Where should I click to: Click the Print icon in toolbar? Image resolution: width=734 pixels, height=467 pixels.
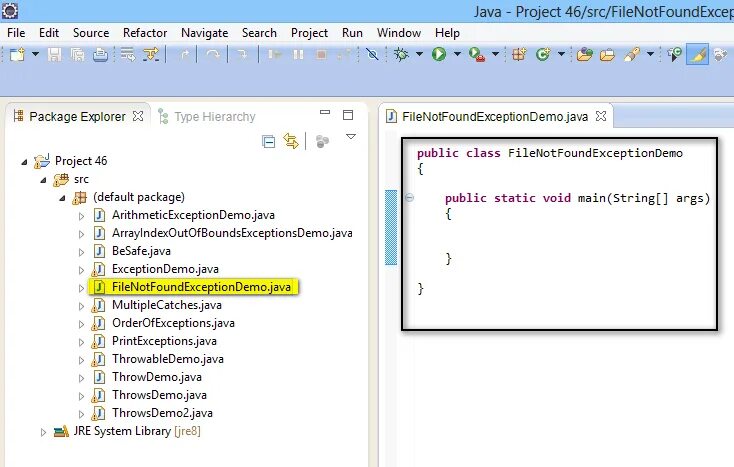(100, 54)
